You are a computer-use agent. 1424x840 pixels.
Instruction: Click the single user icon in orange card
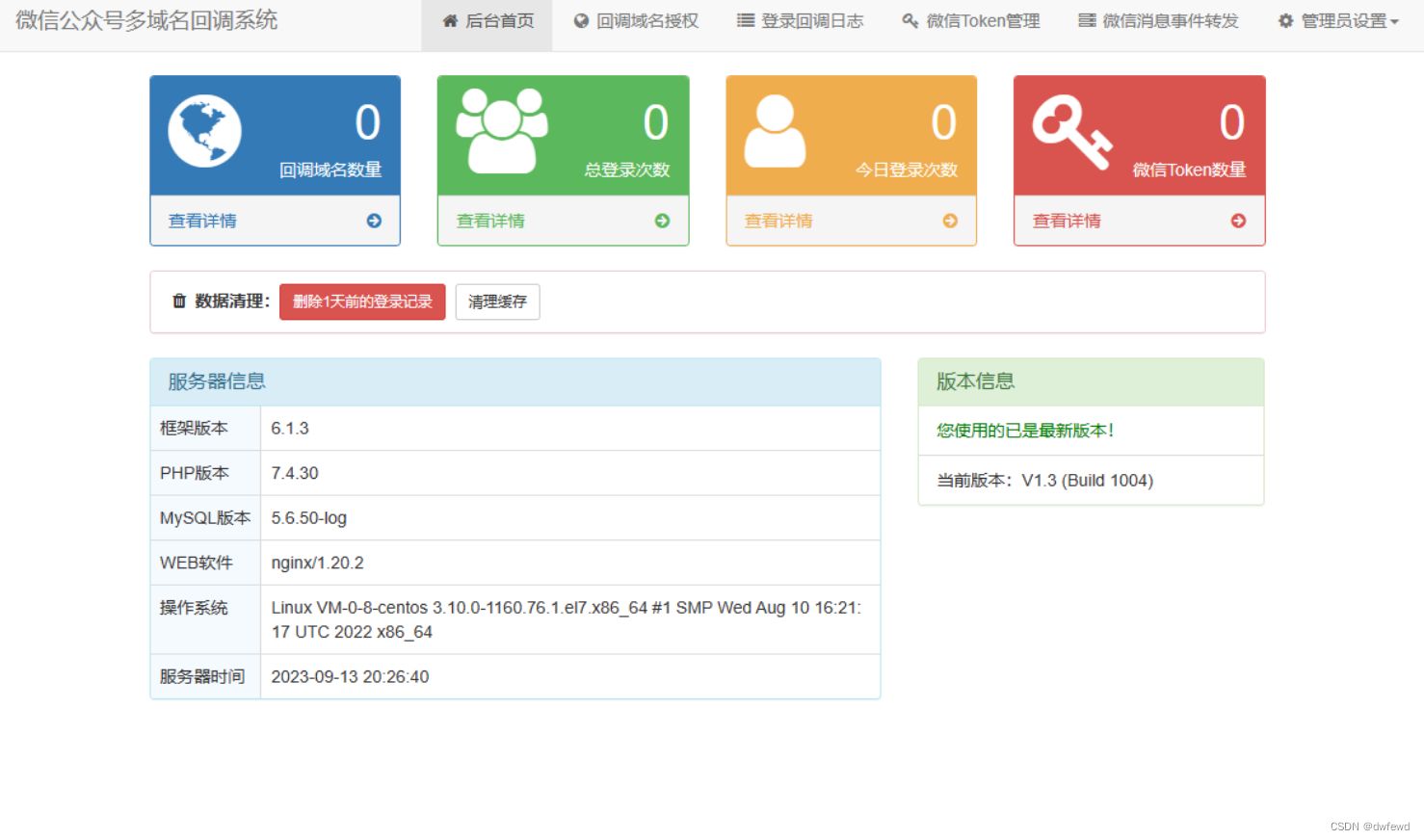point(775,131)
